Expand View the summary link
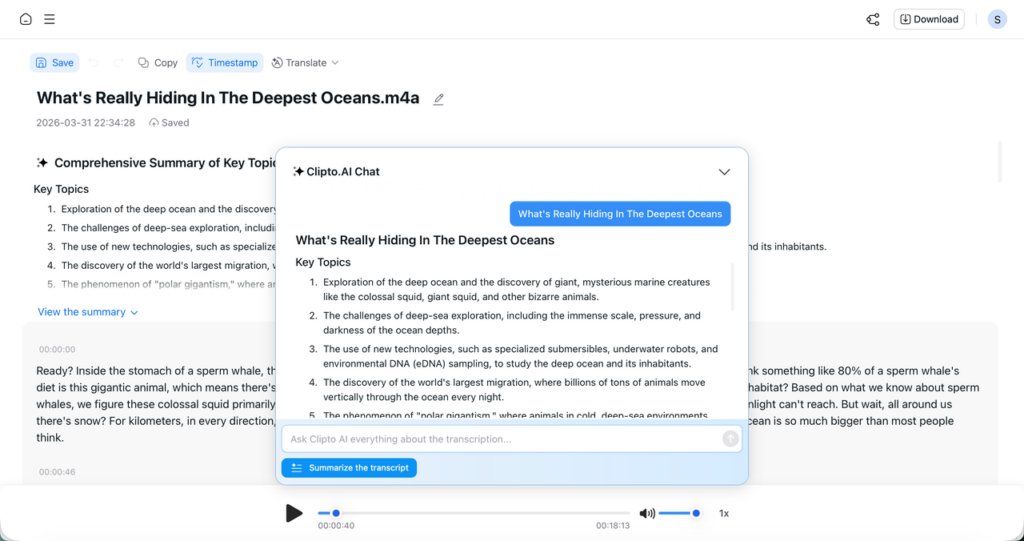Screen dimensions: 1024x541 pos(87,312)
